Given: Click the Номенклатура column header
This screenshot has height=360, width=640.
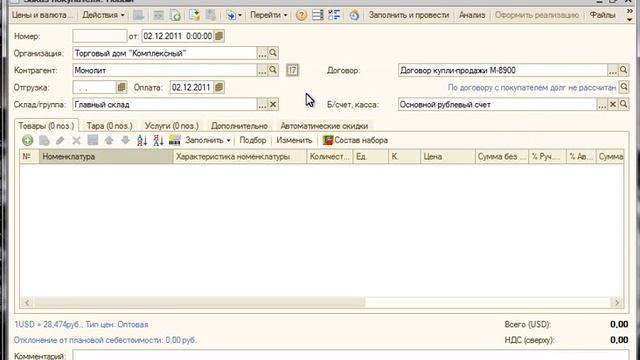Looking at the screenshot, I should click(x=106, y=157).
